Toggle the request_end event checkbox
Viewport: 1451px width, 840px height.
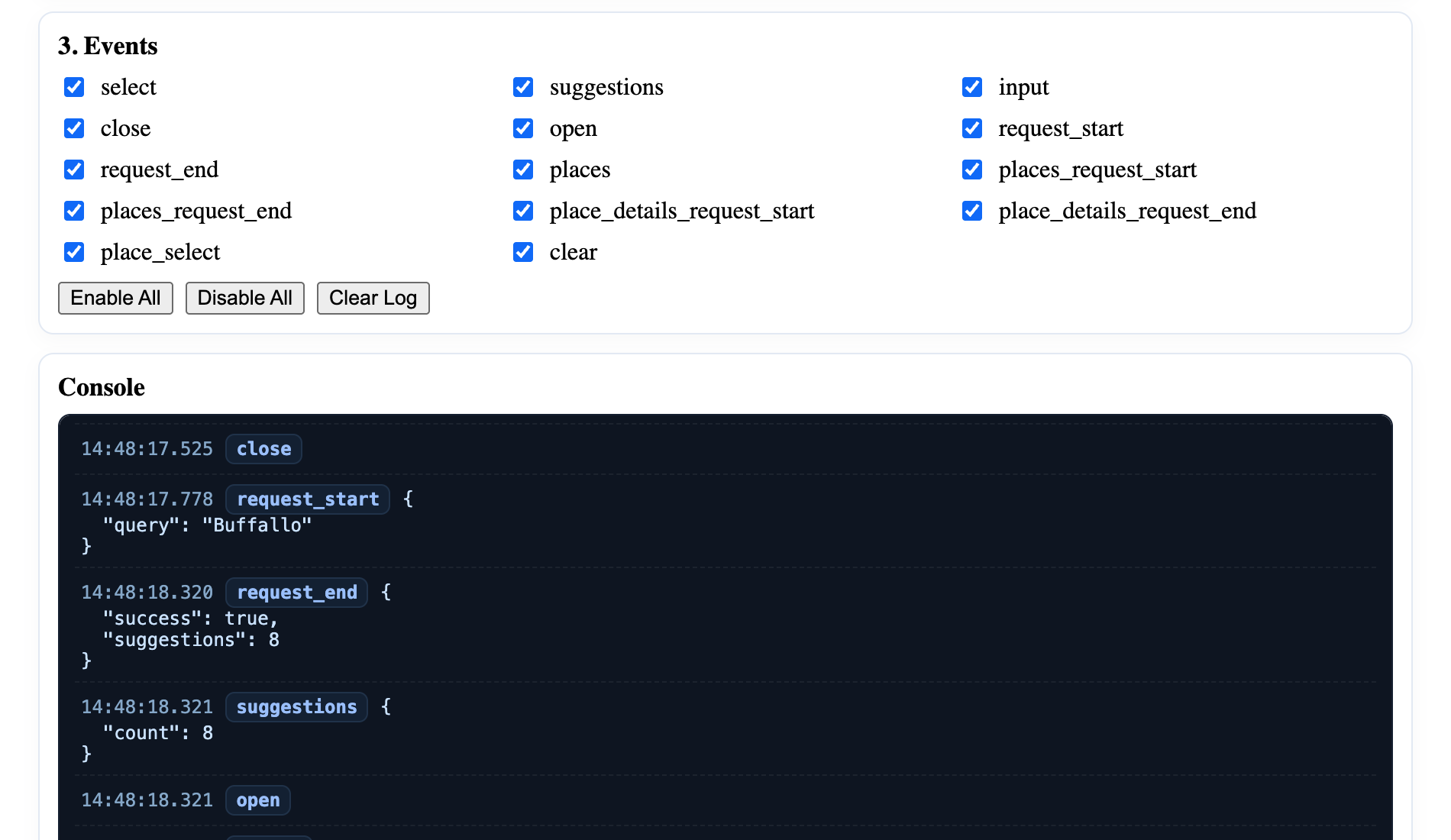(74, 170)
